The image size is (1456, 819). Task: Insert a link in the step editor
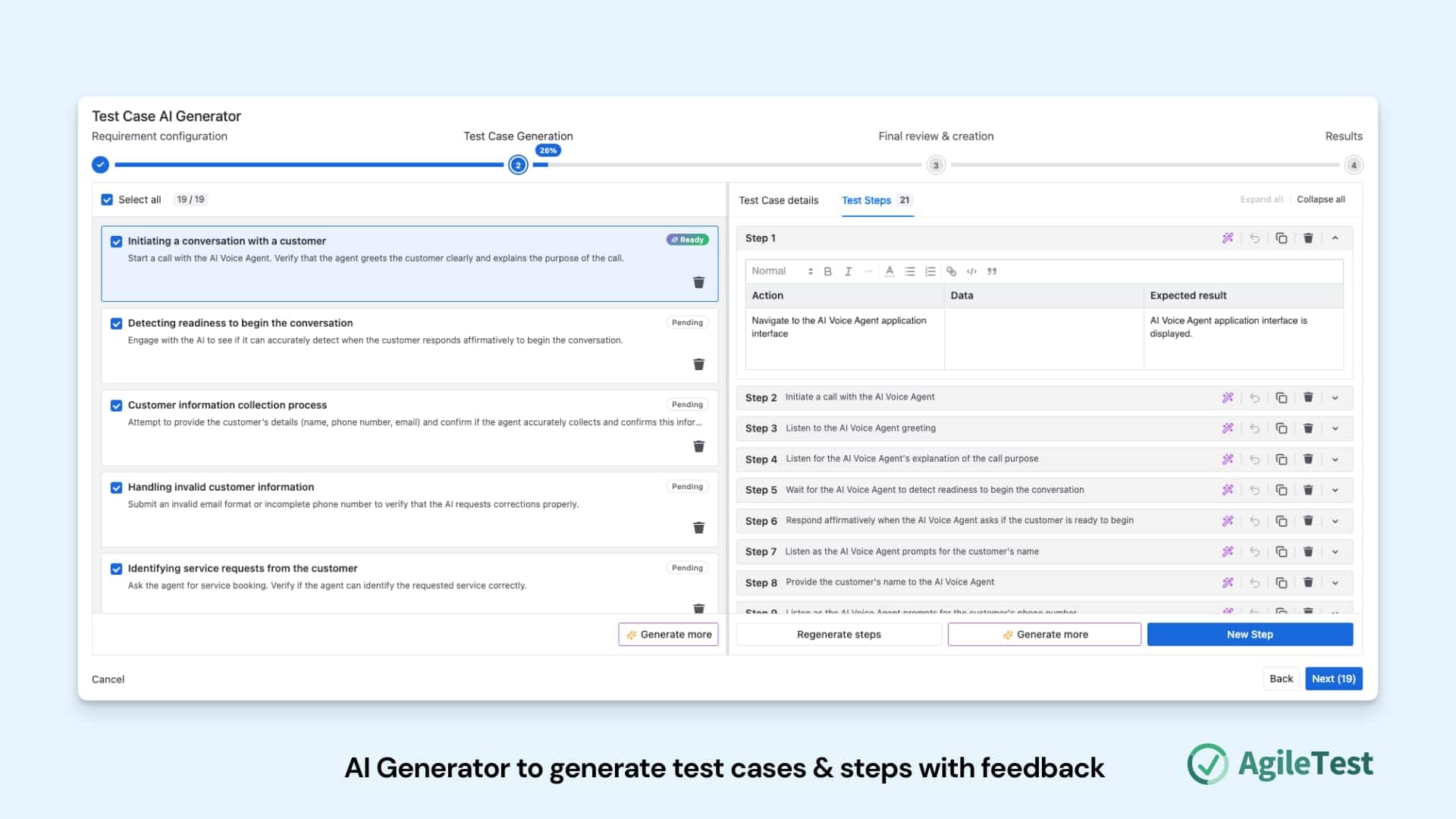pyautogui.click(x=951, y=271)
